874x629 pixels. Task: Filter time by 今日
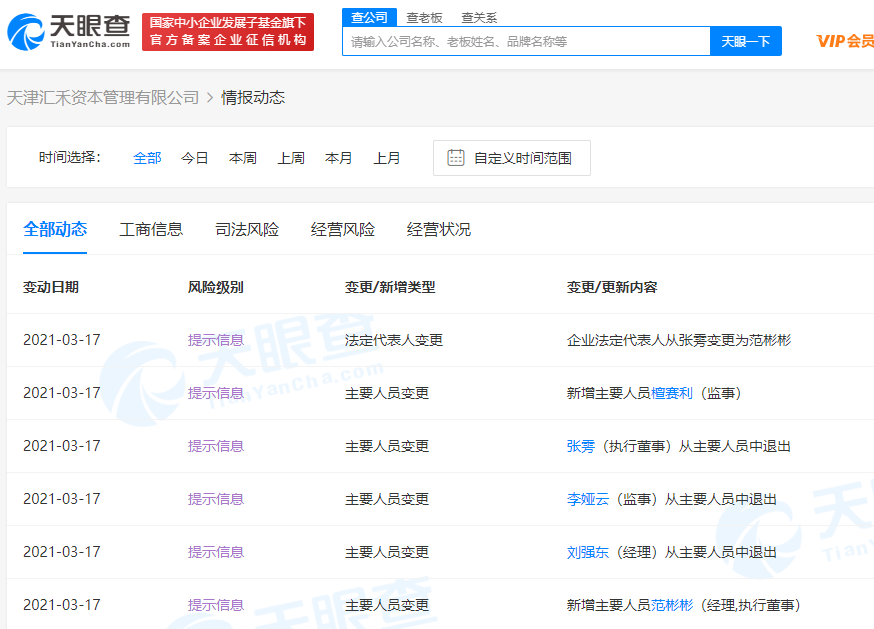coord(195,158)
